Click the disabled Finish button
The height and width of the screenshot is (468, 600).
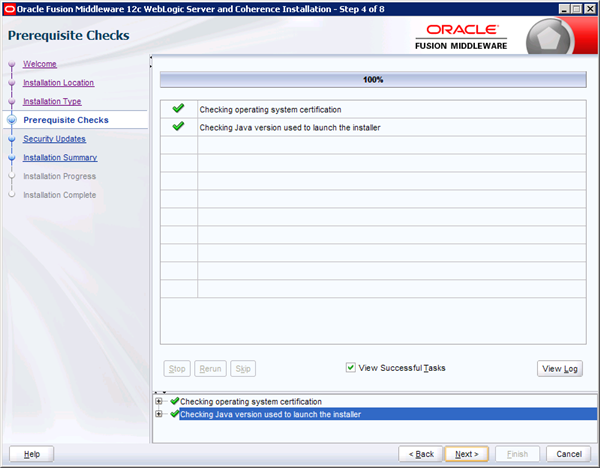[x=517, y=454]
